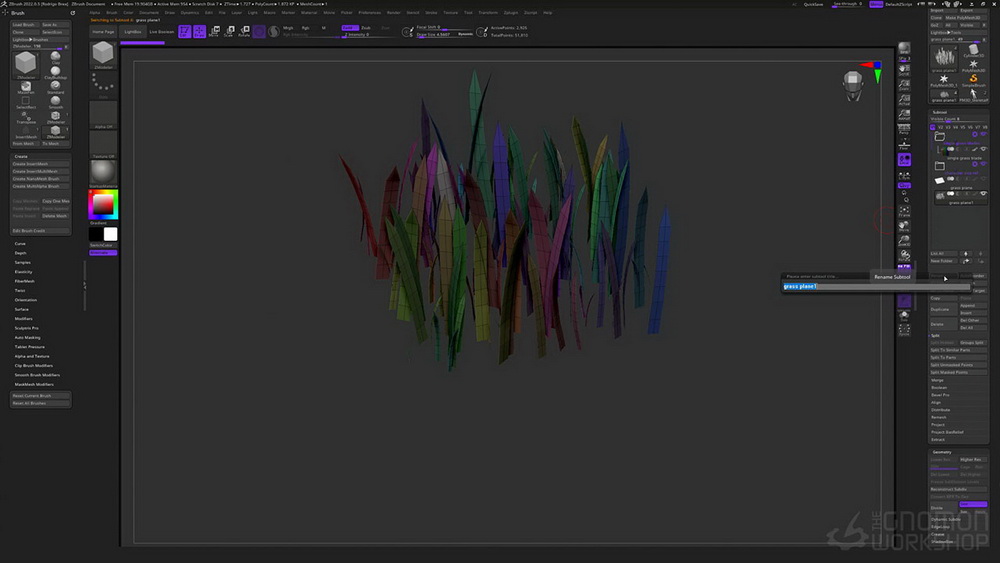Switch to Scale gizmo mode
This screenshot has height=563, width=1000.
(x=229, y=31)
